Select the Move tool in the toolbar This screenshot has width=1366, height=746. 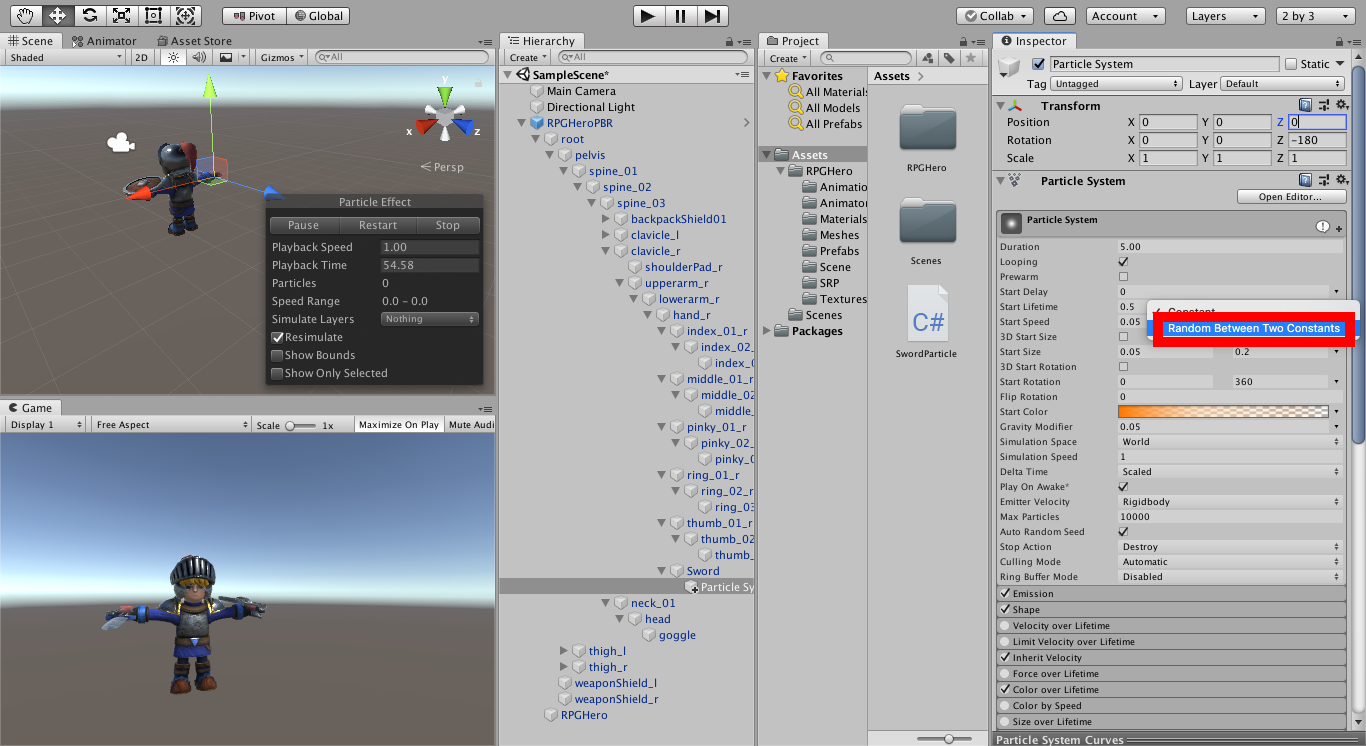[57, 15]
